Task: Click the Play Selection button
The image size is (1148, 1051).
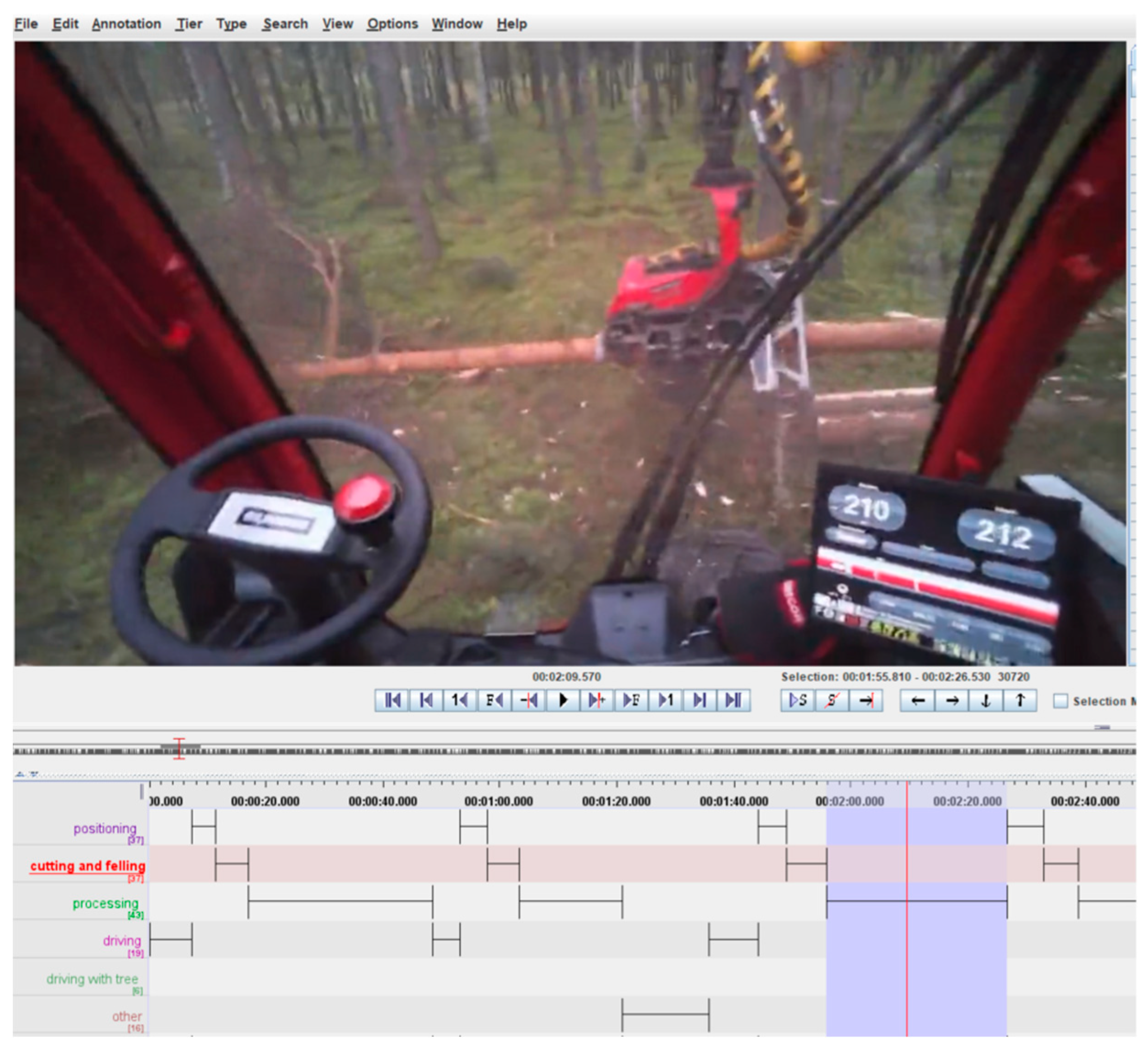Action: (x=798, y=700)
